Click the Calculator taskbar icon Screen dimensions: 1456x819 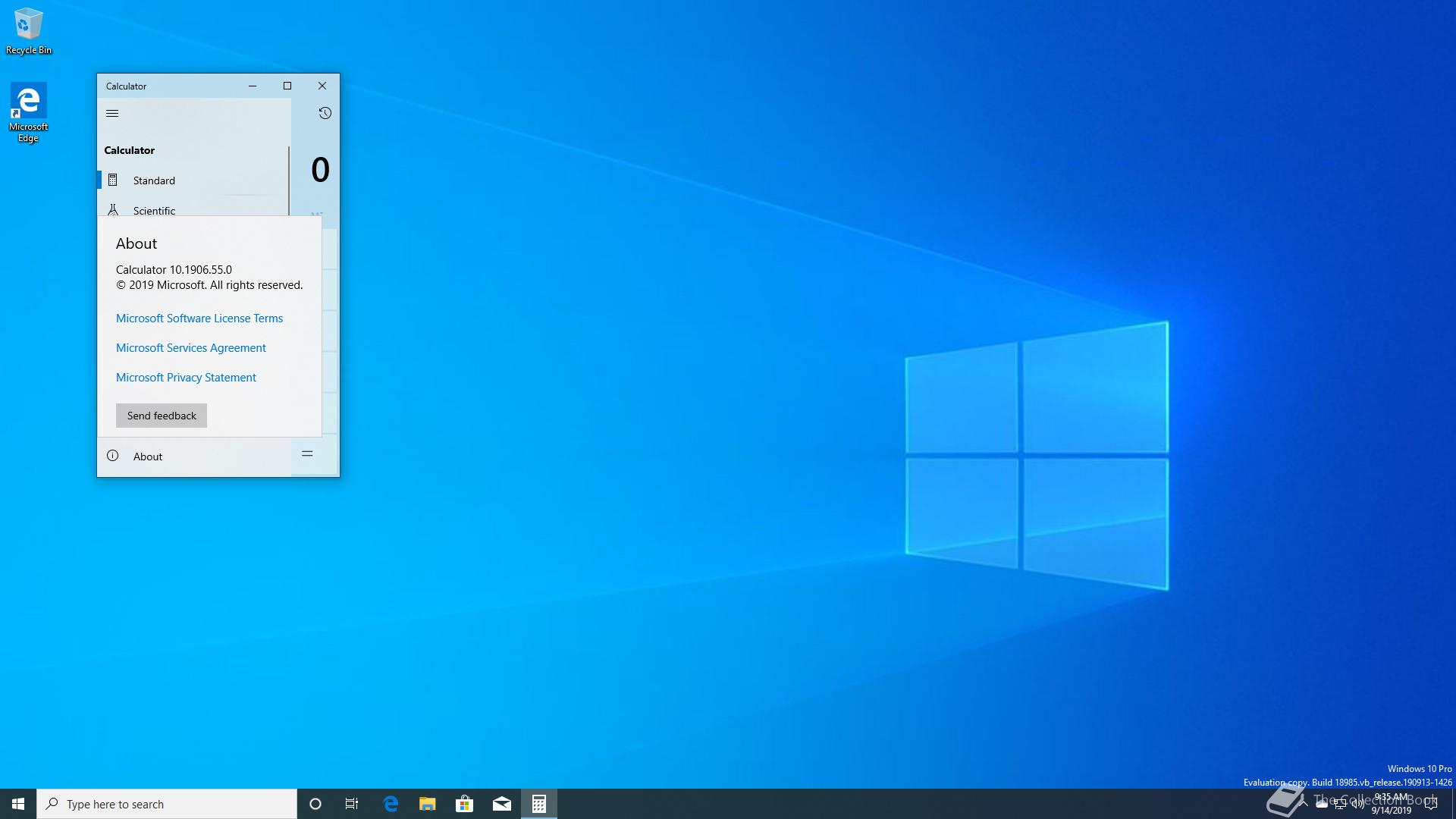(x=539, y=804)
